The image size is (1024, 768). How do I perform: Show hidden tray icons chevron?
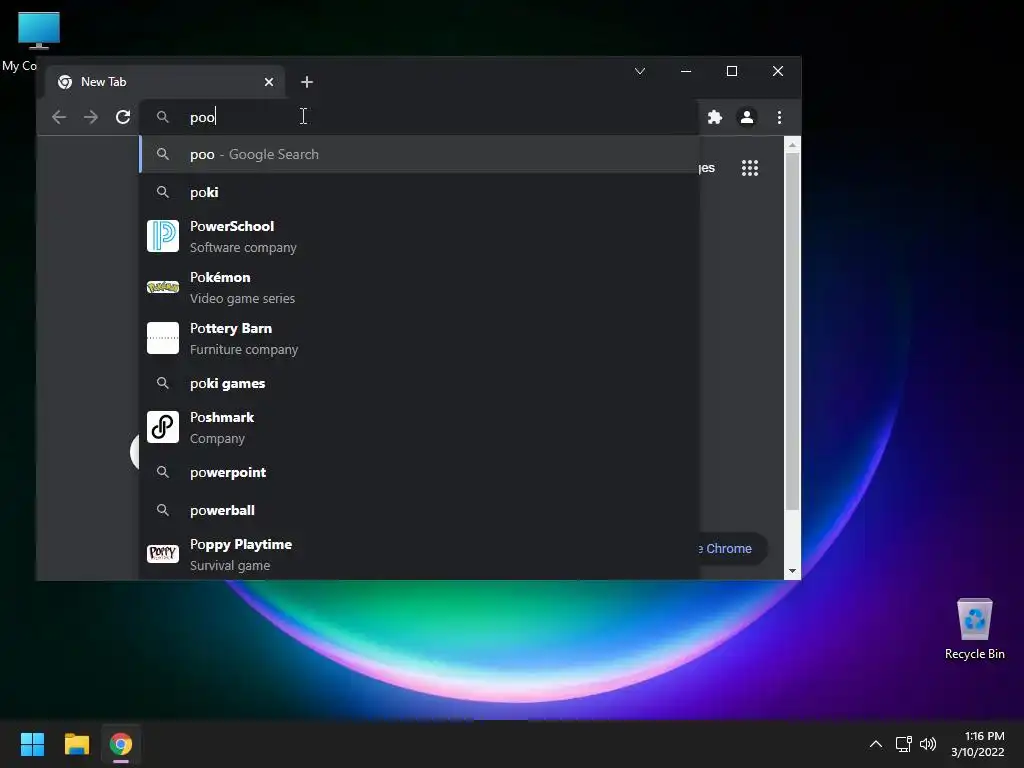tap(876, 744)
